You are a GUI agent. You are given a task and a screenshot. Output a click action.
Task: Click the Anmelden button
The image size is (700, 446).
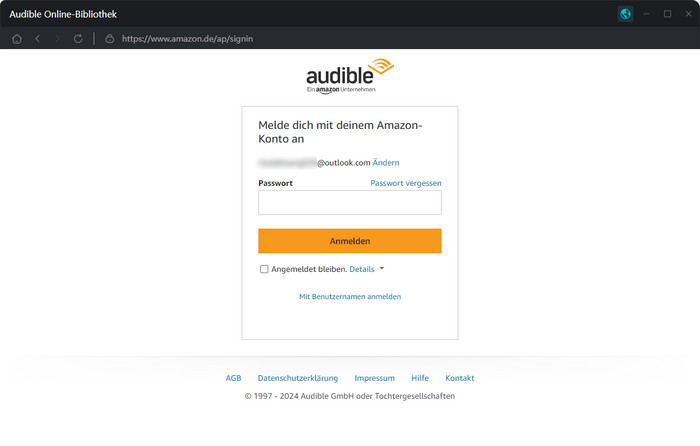point(350,241)
